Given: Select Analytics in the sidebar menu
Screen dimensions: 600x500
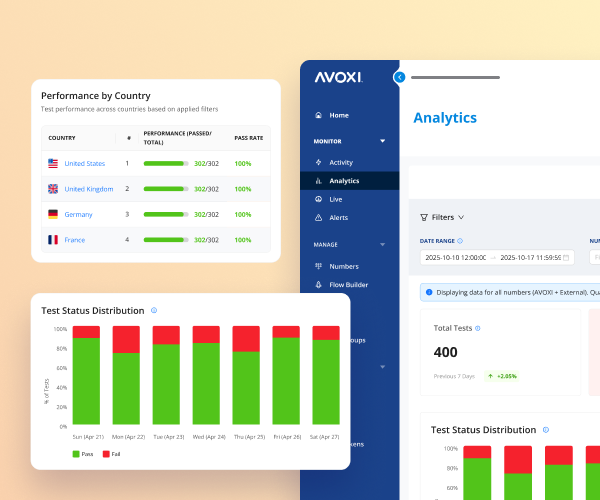Looking at the screenshot, I should click(x=344, y=181).
